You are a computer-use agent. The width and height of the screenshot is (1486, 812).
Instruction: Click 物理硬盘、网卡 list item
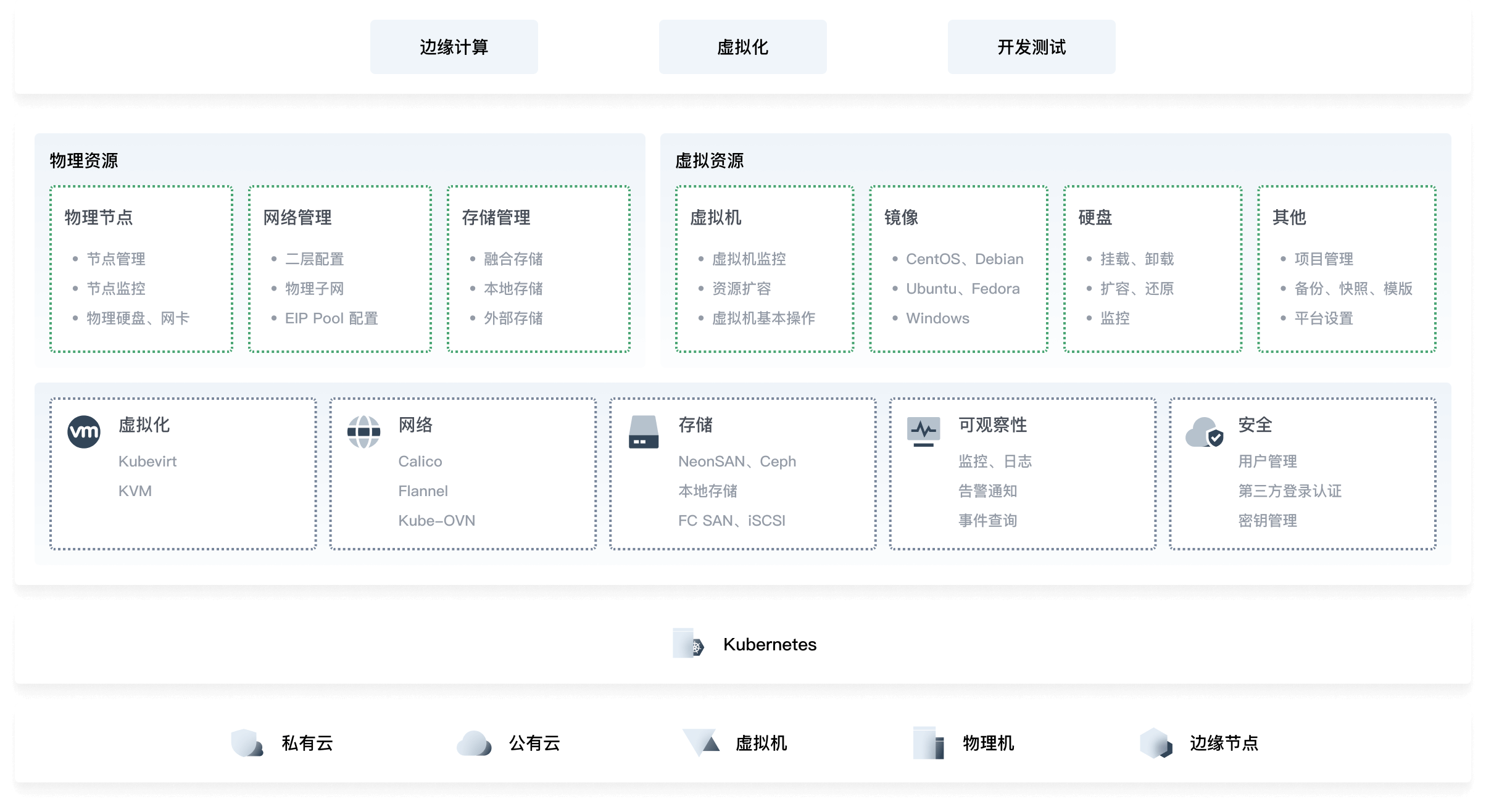(x=138, y=318)
